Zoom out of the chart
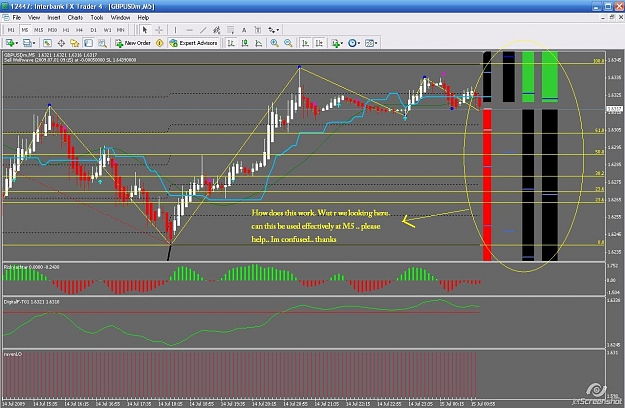 288,43
